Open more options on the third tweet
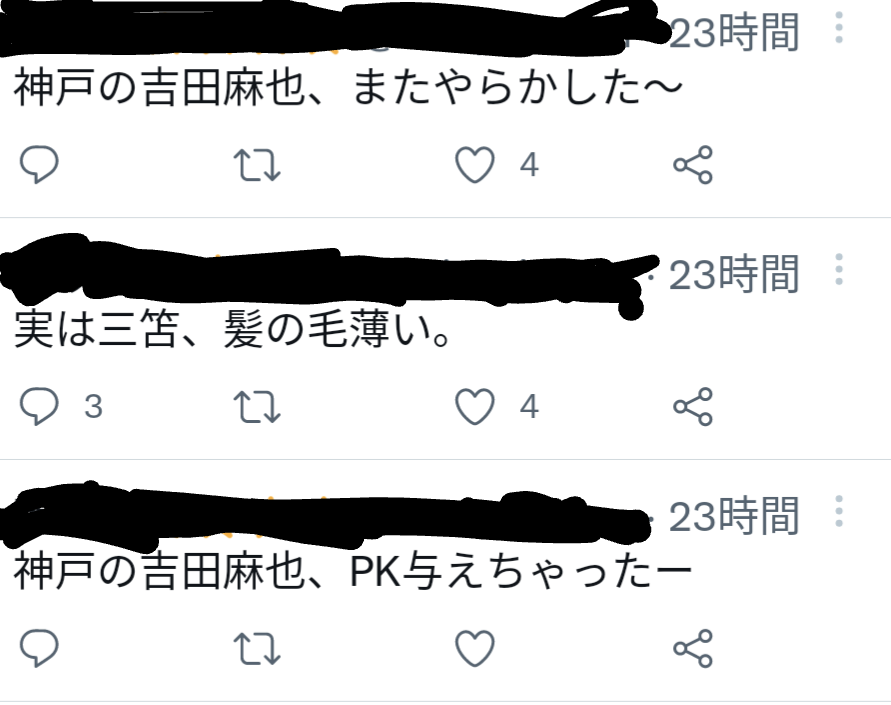Screen dimensions: 891x705 pyautogui.click(x=839, y=511)
